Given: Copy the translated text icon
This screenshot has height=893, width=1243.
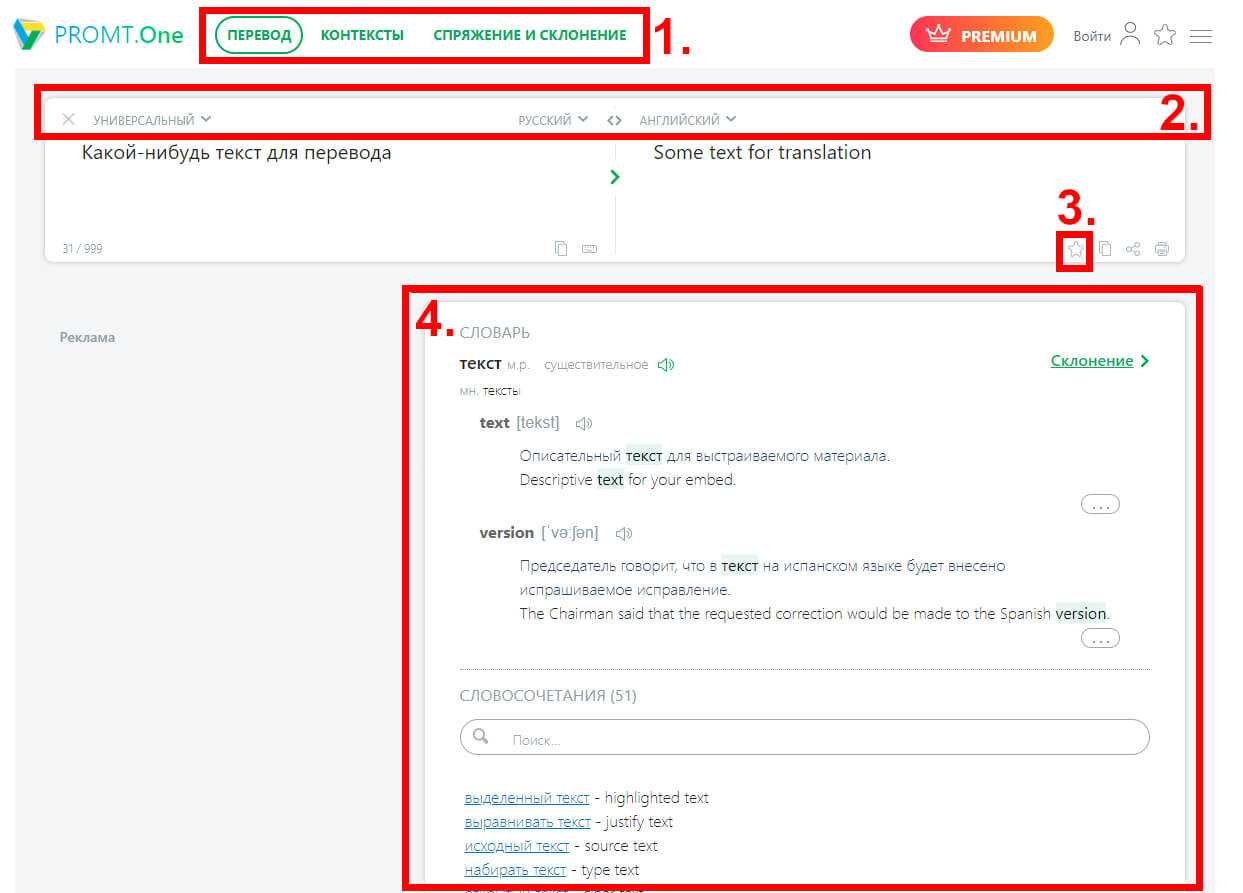Looking at the screenshot, I should click(1104, 249).
